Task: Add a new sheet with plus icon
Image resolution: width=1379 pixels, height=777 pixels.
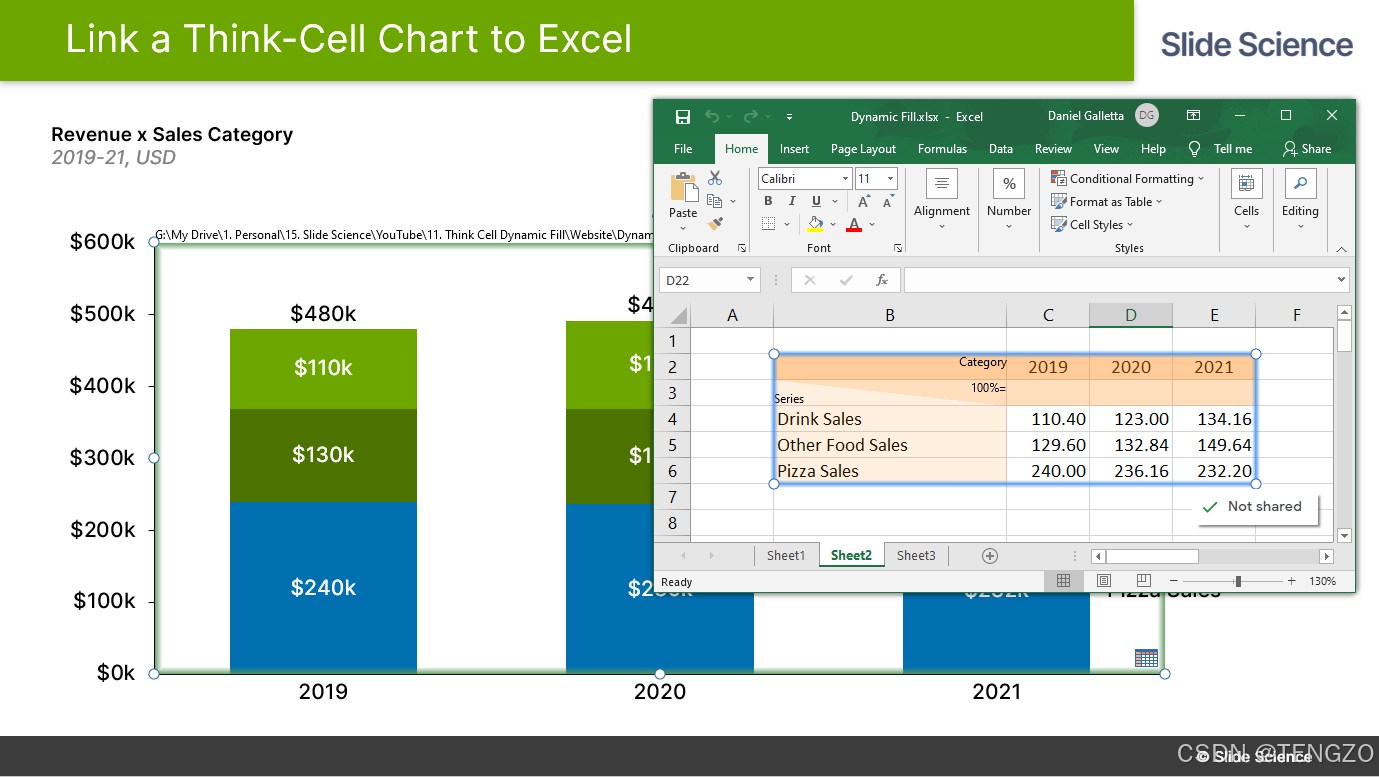Action: coord(990,556)
